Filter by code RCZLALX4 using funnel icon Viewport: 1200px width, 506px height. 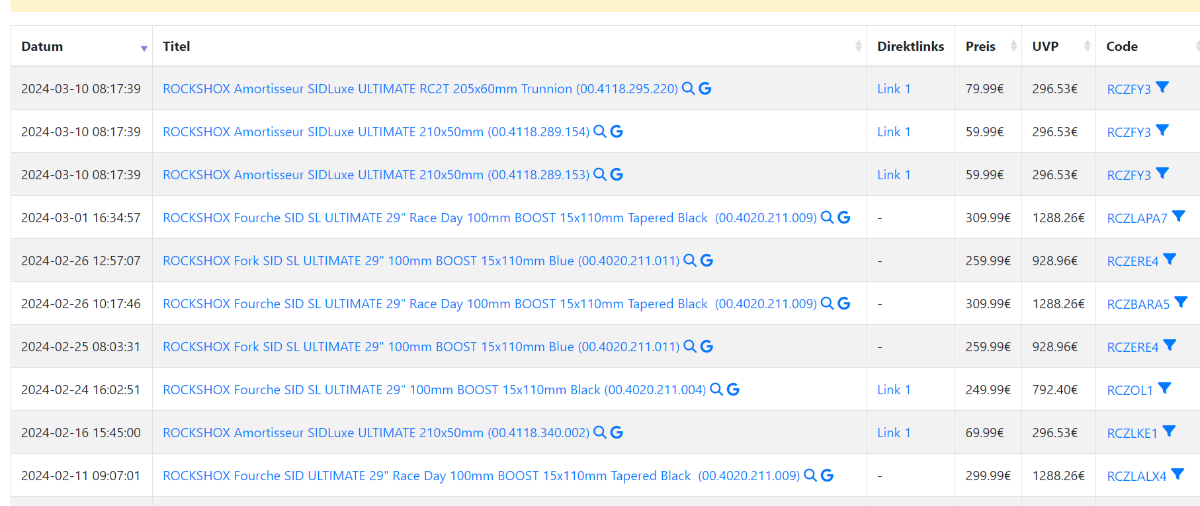1178,474
